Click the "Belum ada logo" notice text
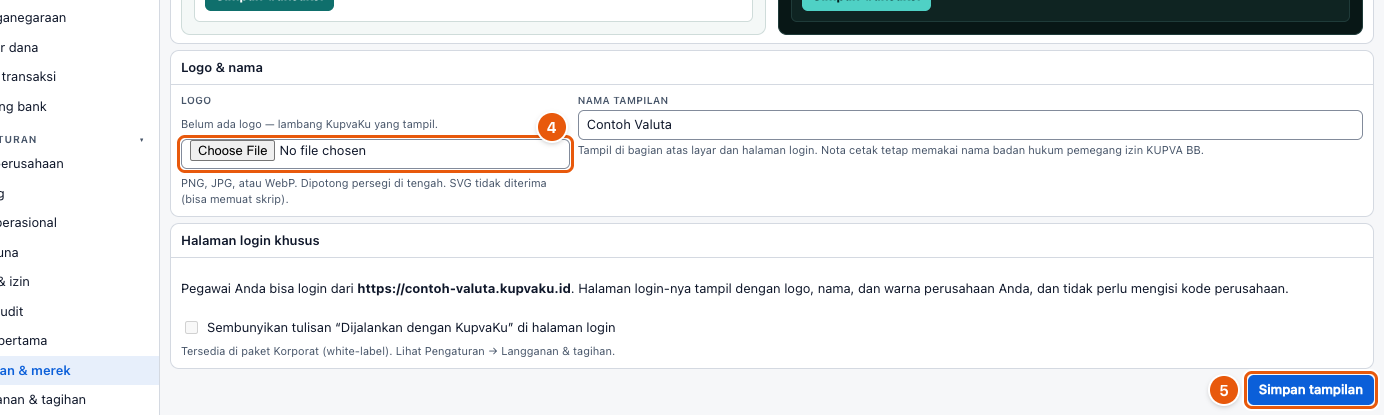This screenshot has width=1384, height=415. (x=309, y=124)
